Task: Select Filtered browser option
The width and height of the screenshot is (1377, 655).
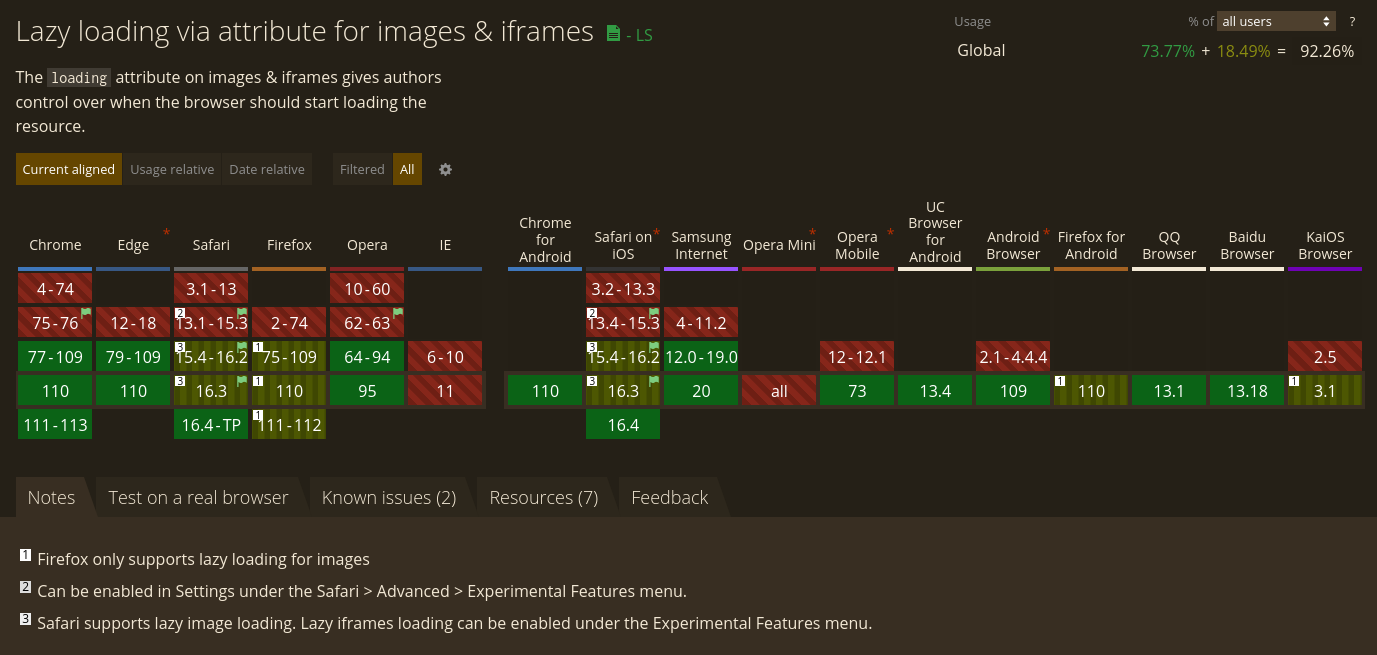Action: point(362,169)
